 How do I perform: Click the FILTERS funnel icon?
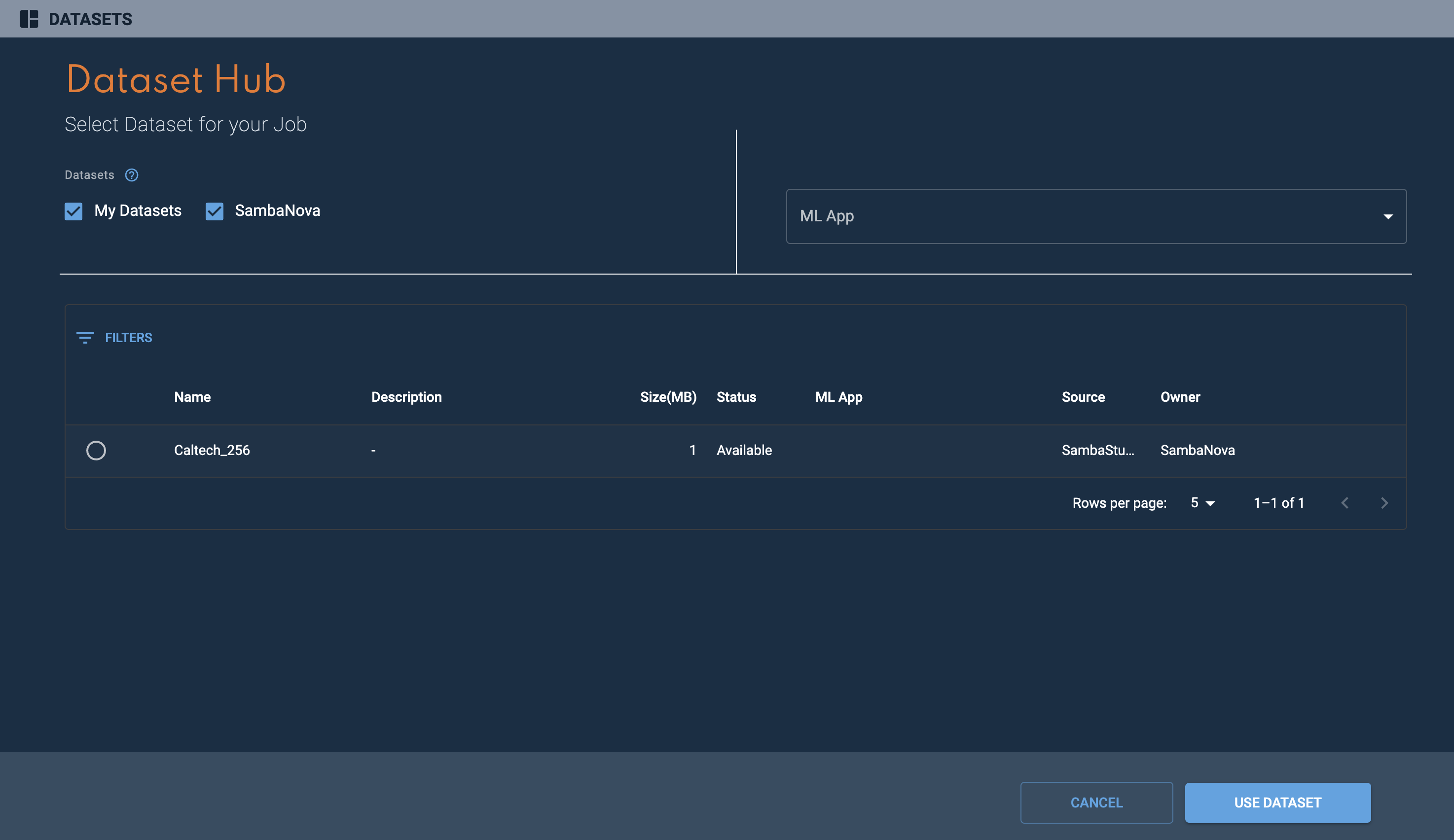click(x=85, y=337)
